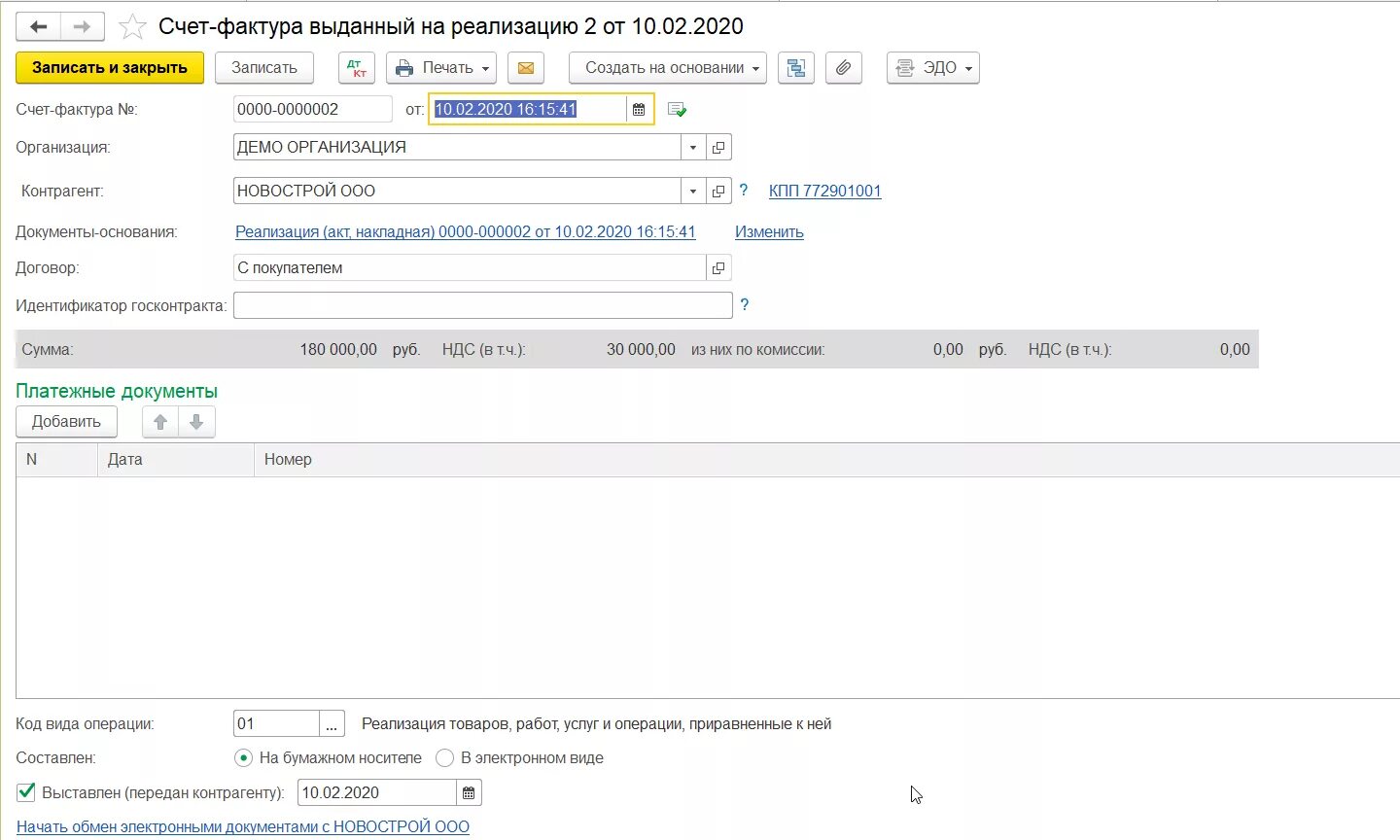Click the N column header
The height and width of the screenshot is (840, 1400).
tap(57, 460)
